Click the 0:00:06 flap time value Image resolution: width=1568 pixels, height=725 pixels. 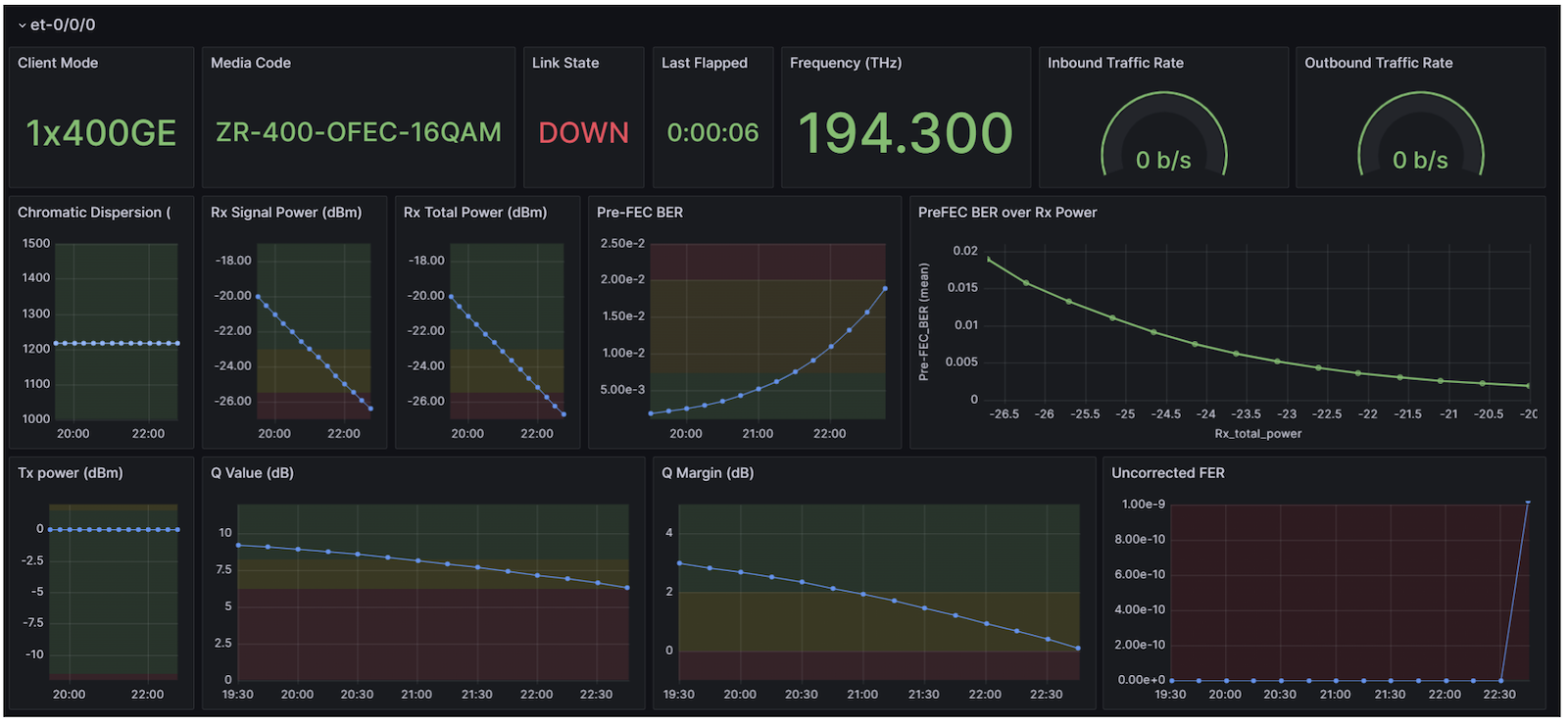(x=713, y=132)
